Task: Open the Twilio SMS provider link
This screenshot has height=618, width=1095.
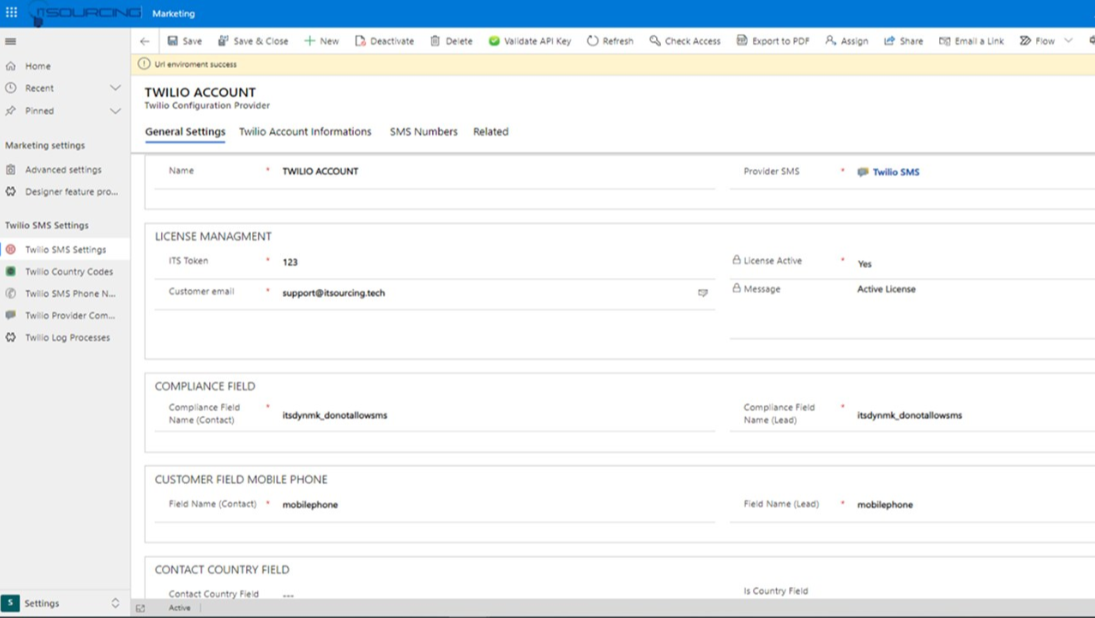Action: (x=896, y=172)
